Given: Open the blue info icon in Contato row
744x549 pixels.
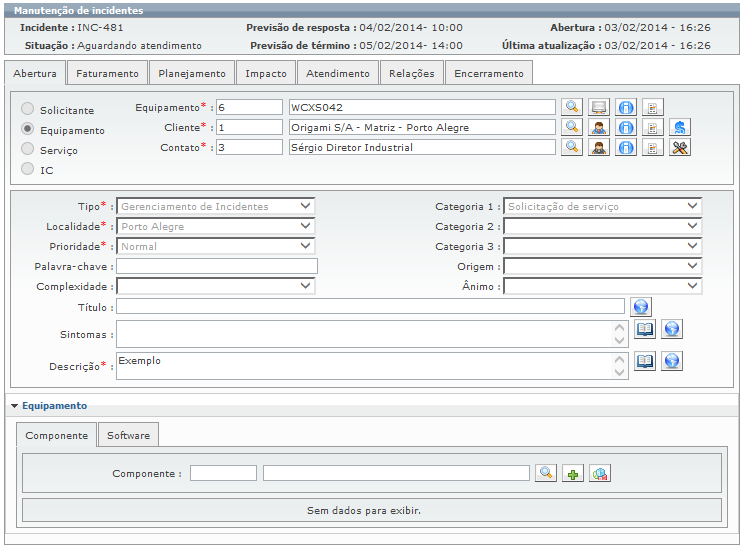Looking at the screenshot, I should coord(626,148).
